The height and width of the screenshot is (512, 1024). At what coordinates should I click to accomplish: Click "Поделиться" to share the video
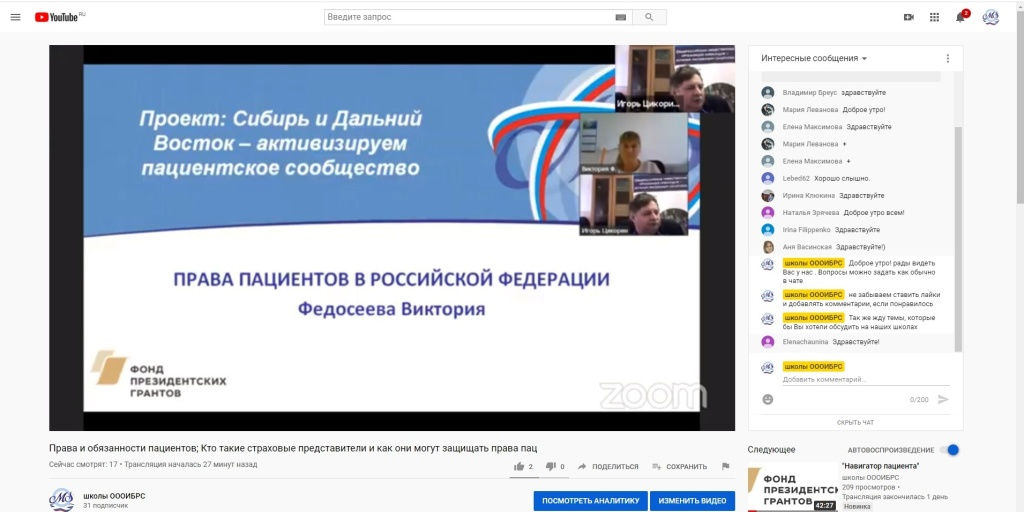608,466
